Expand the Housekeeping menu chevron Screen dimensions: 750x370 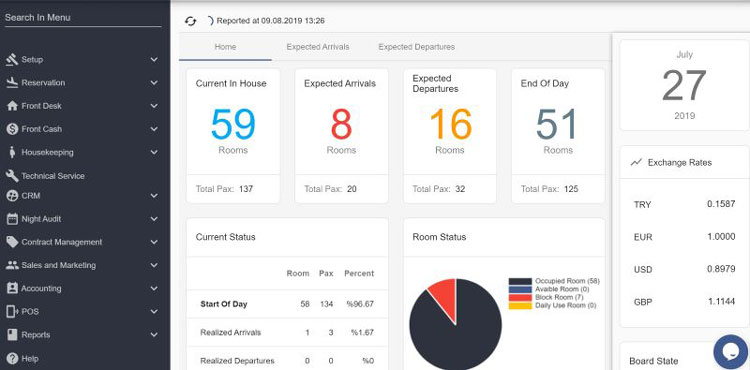pos(154,152)
